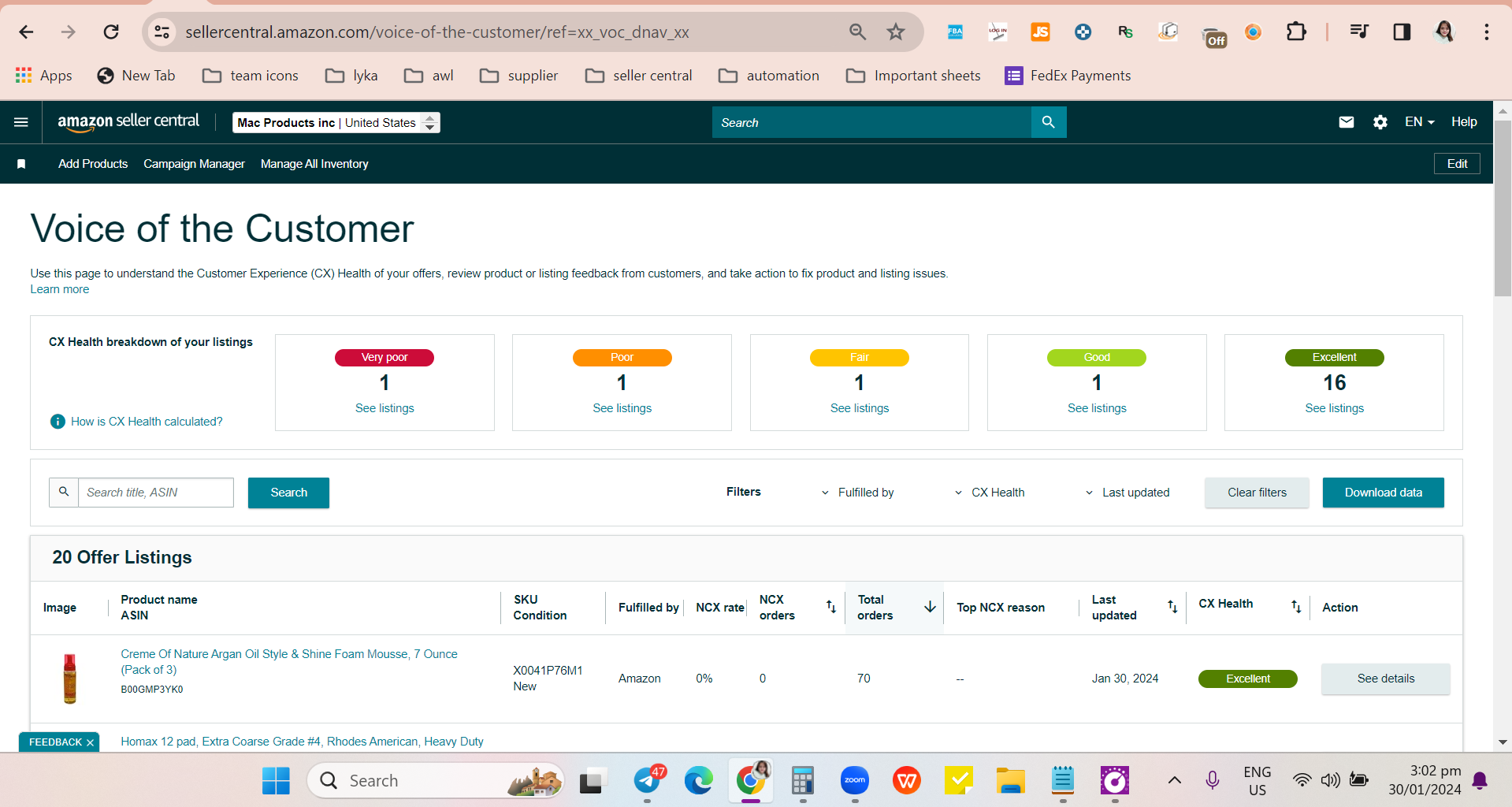Open the settings gear icon
The width and height of the screenshot is (1512, 807).
1380,122
